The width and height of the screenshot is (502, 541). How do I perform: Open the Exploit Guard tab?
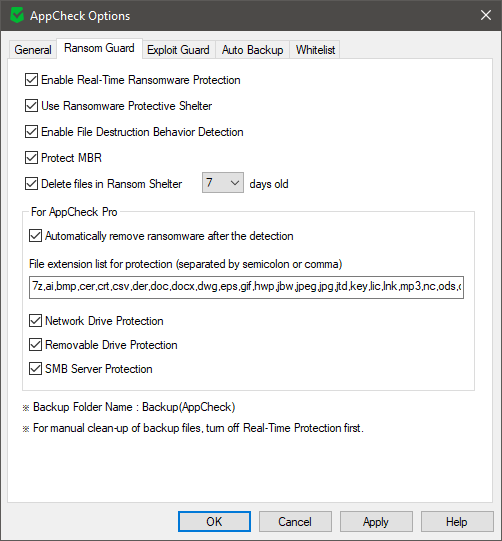click(x=178, y=50)
